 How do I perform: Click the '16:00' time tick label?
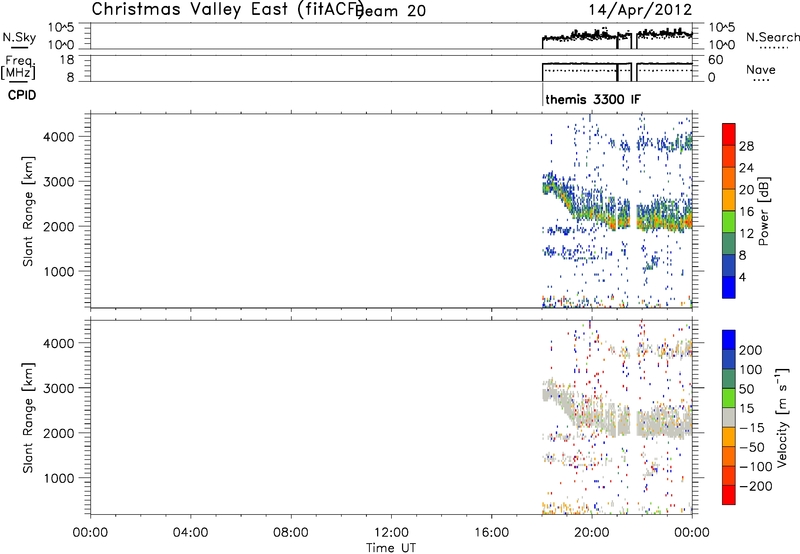click(x=491, y=533)
